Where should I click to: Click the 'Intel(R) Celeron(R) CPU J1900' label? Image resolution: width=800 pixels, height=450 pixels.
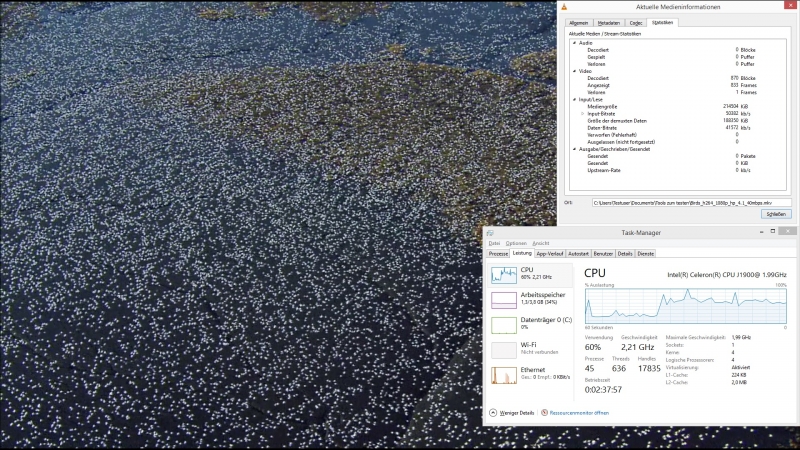[x=727, y=274]
